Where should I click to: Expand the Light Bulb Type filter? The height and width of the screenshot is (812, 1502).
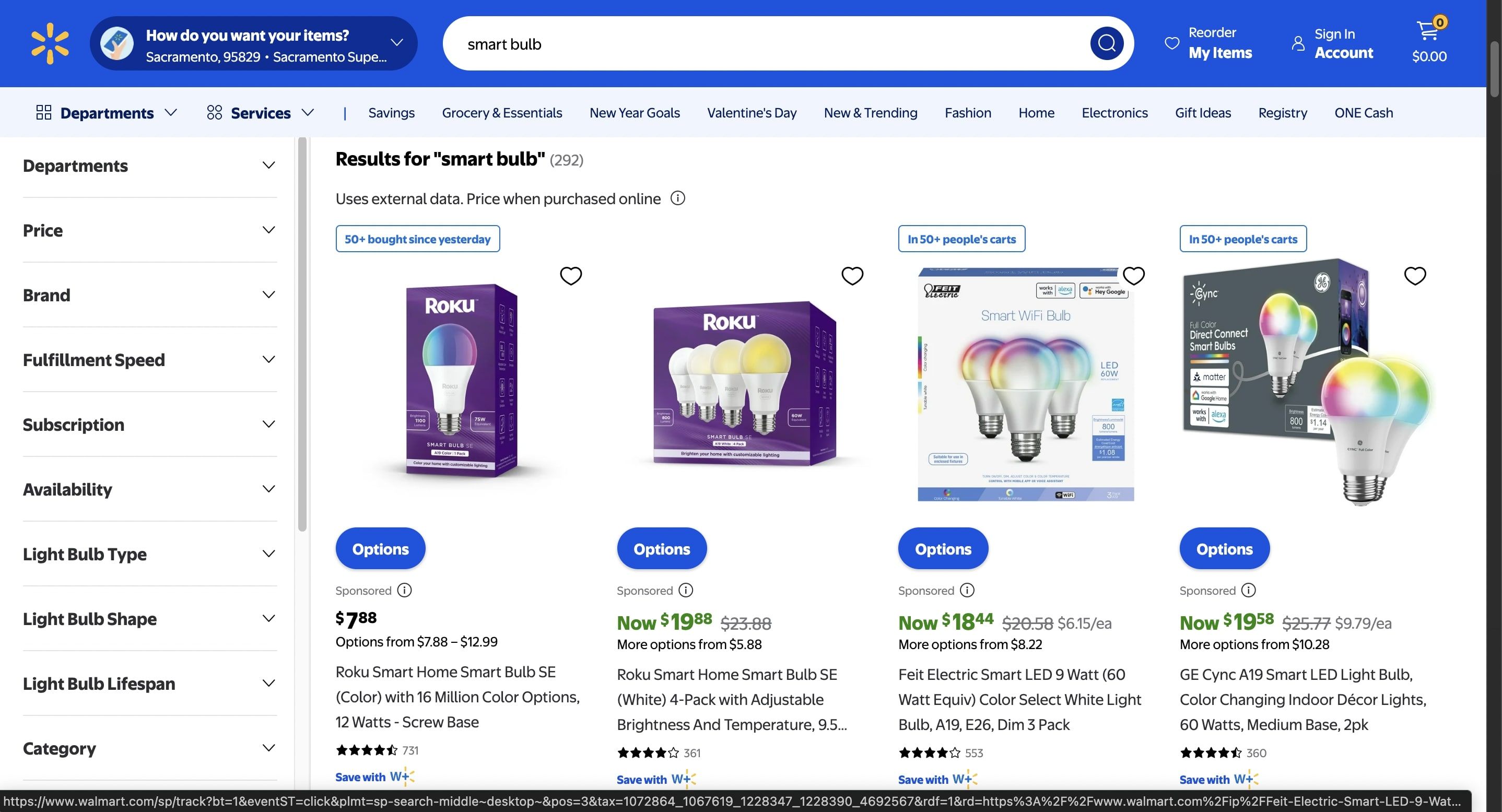coord(149,554)
